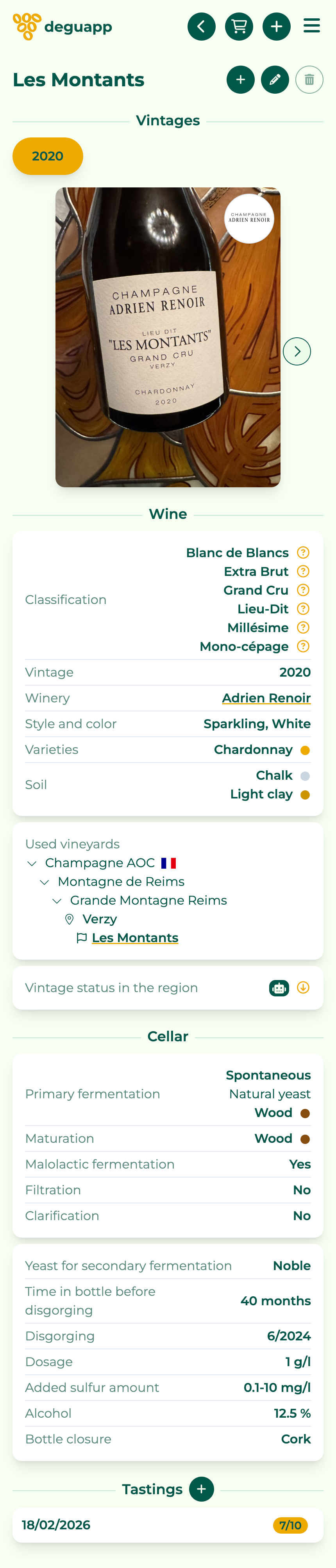The image size is (336, 1568).
Task: Select the 2020 vintage tab
Action: pos(48,156)
